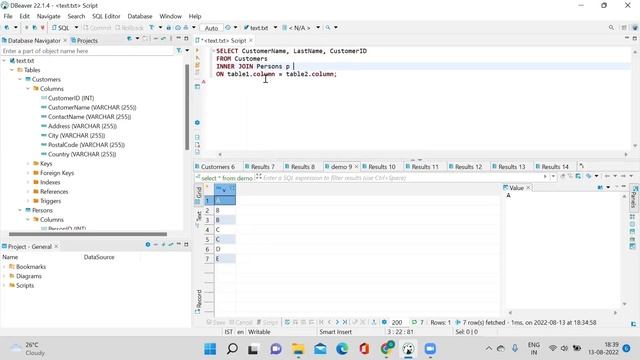The image size is (640, 360).
Task: Go to next result row arrow
Action: coord(337,322)
